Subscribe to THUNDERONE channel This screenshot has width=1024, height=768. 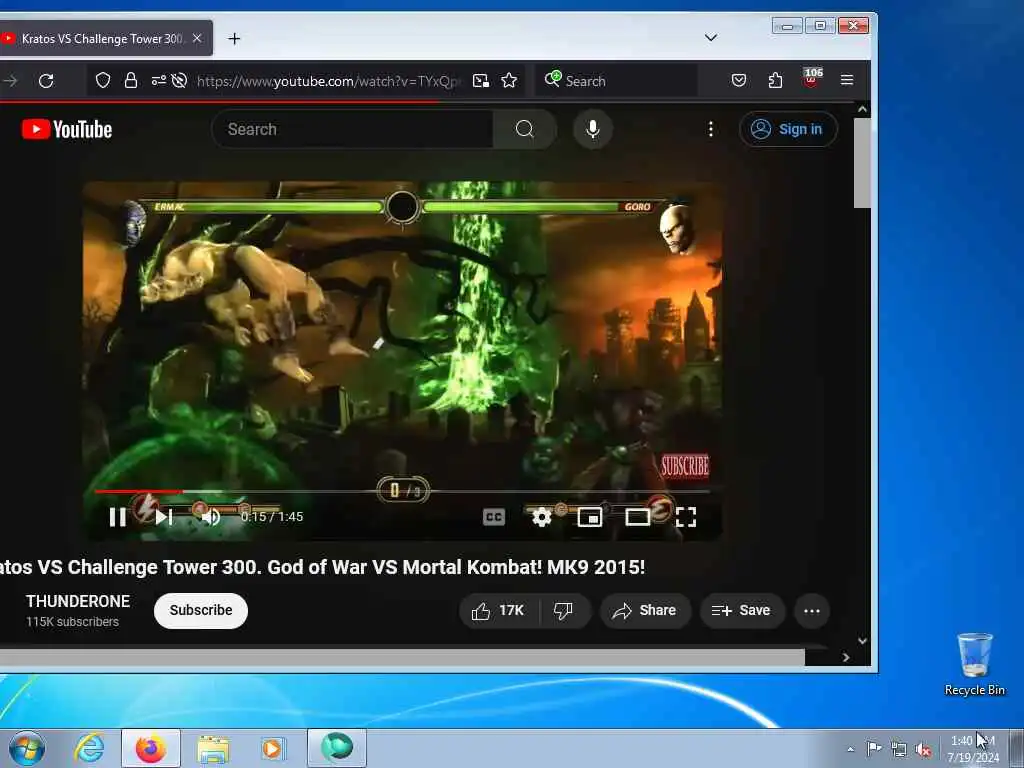[x=201, y=611]
